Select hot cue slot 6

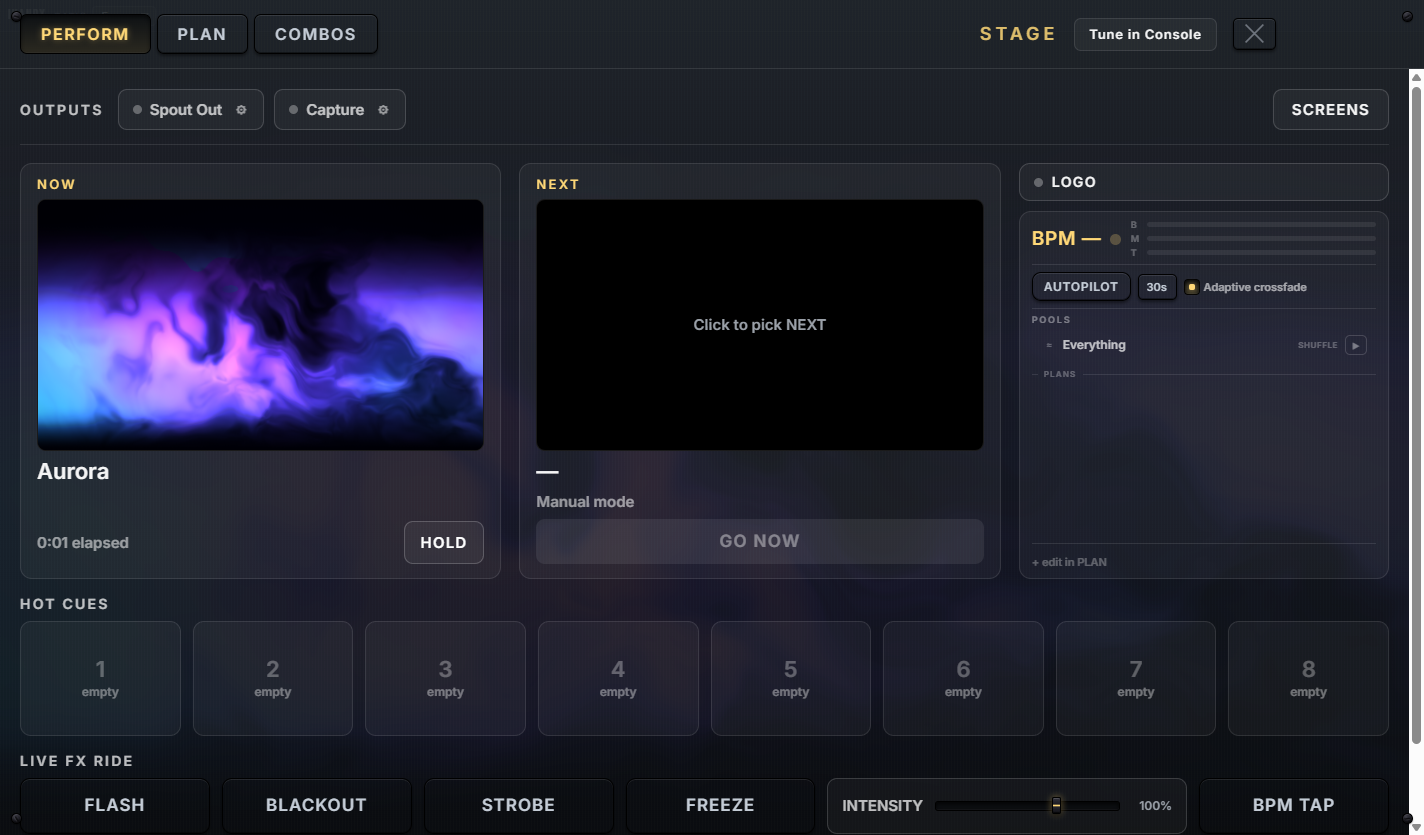coord(963,678)
